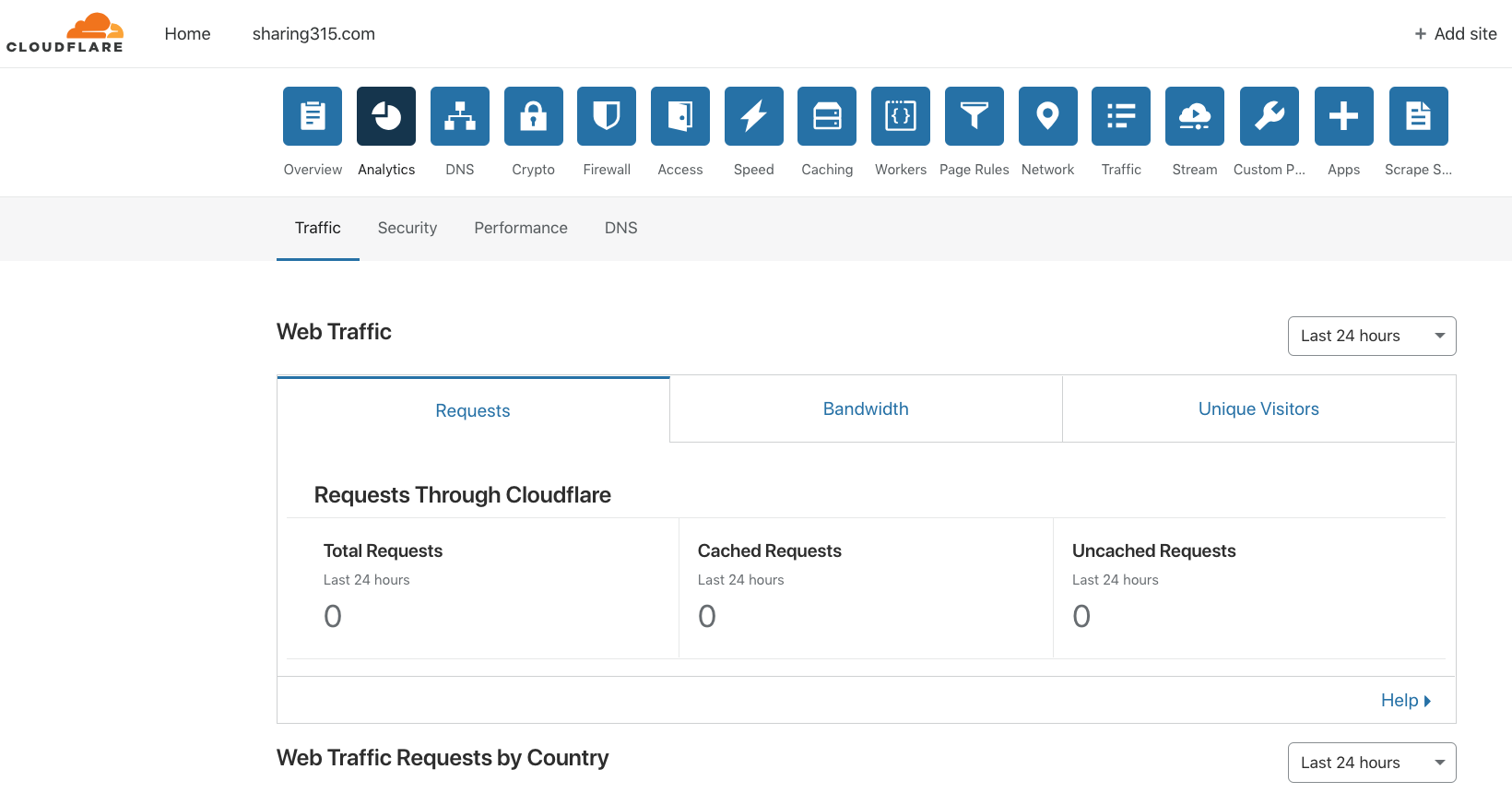Go to Home in the top bar
The width and height of the screenshot is (1512, 793).
pyautogui.click(x=187, y=34)
